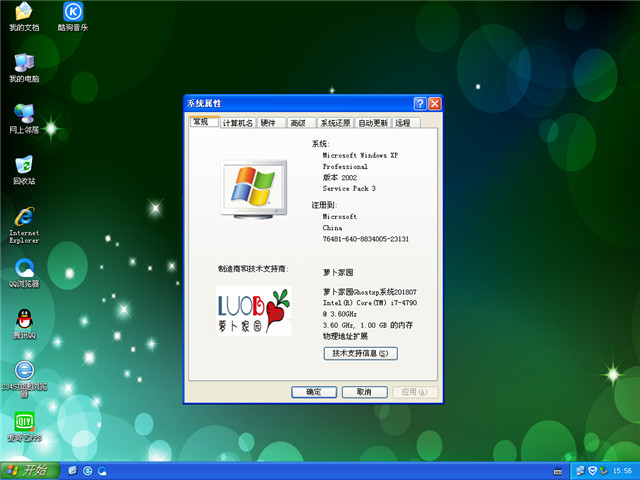Select the QQ浏览器 desktop icon

pos(24,273)
